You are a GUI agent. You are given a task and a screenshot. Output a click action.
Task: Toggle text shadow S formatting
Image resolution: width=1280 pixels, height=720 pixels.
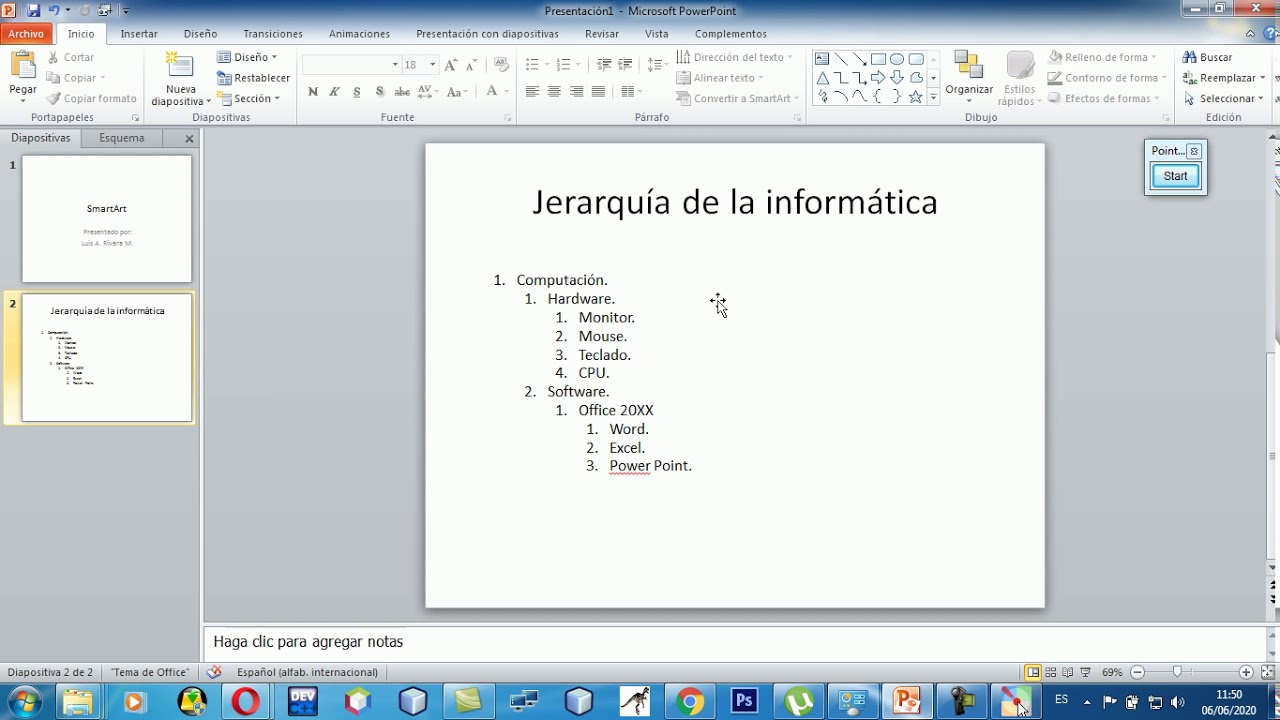pos(380,92)
